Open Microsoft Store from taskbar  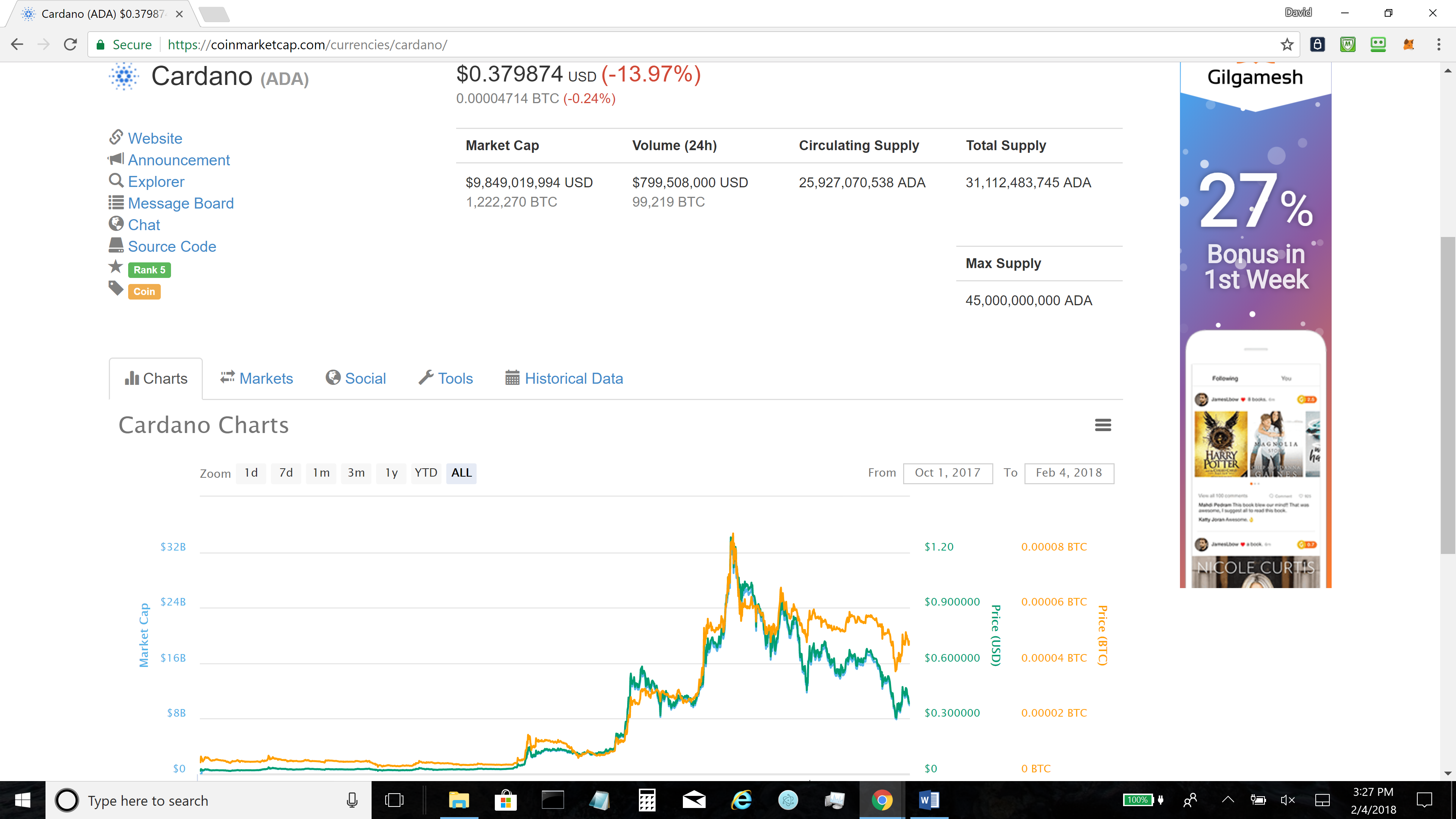coord(505,800)
